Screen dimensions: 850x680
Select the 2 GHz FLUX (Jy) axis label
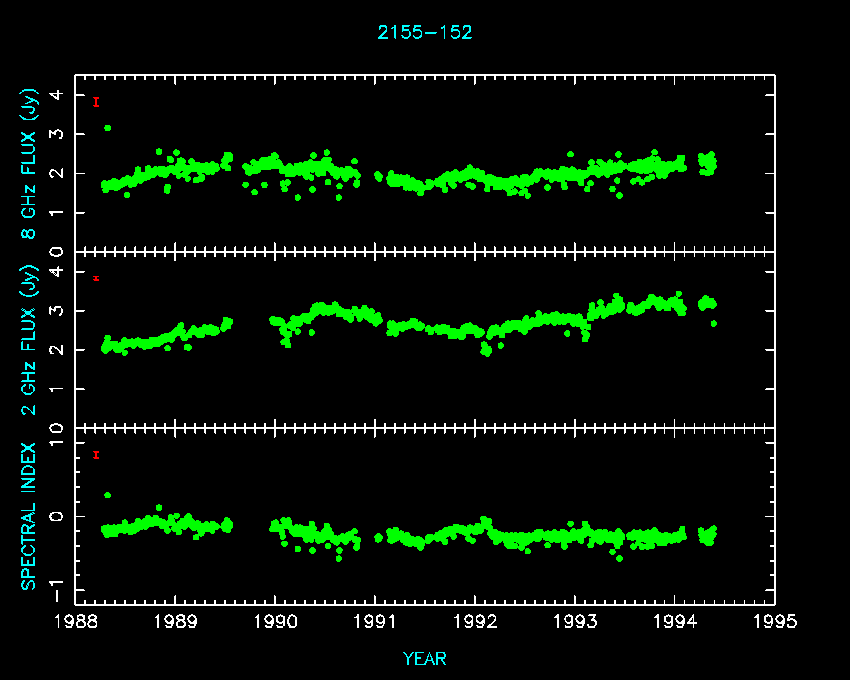click(x=29, y=340)
